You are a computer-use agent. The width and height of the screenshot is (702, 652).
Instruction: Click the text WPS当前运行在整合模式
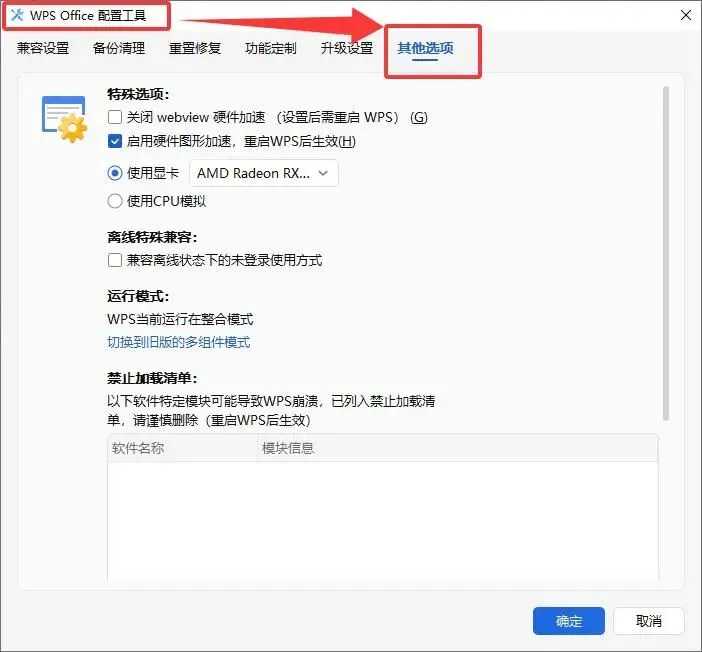click(180, 319)
